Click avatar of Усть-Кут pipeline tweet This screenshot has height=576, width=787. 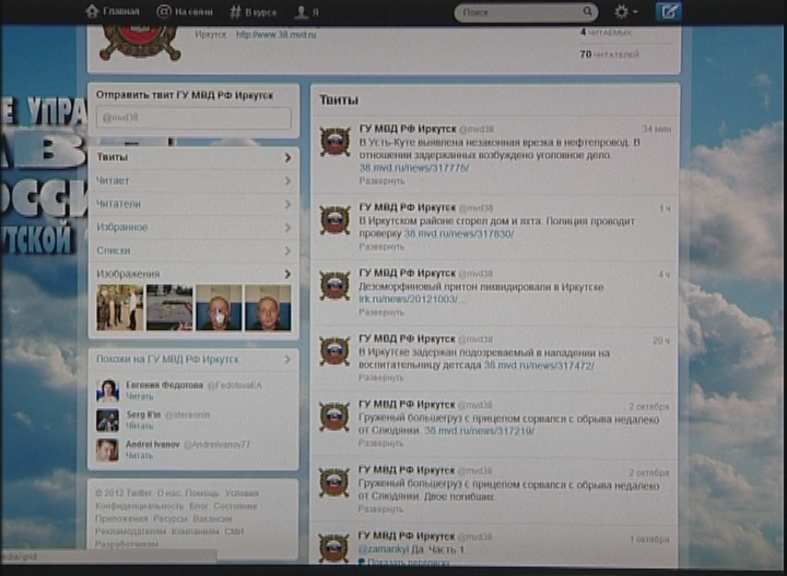coord(335,141)
